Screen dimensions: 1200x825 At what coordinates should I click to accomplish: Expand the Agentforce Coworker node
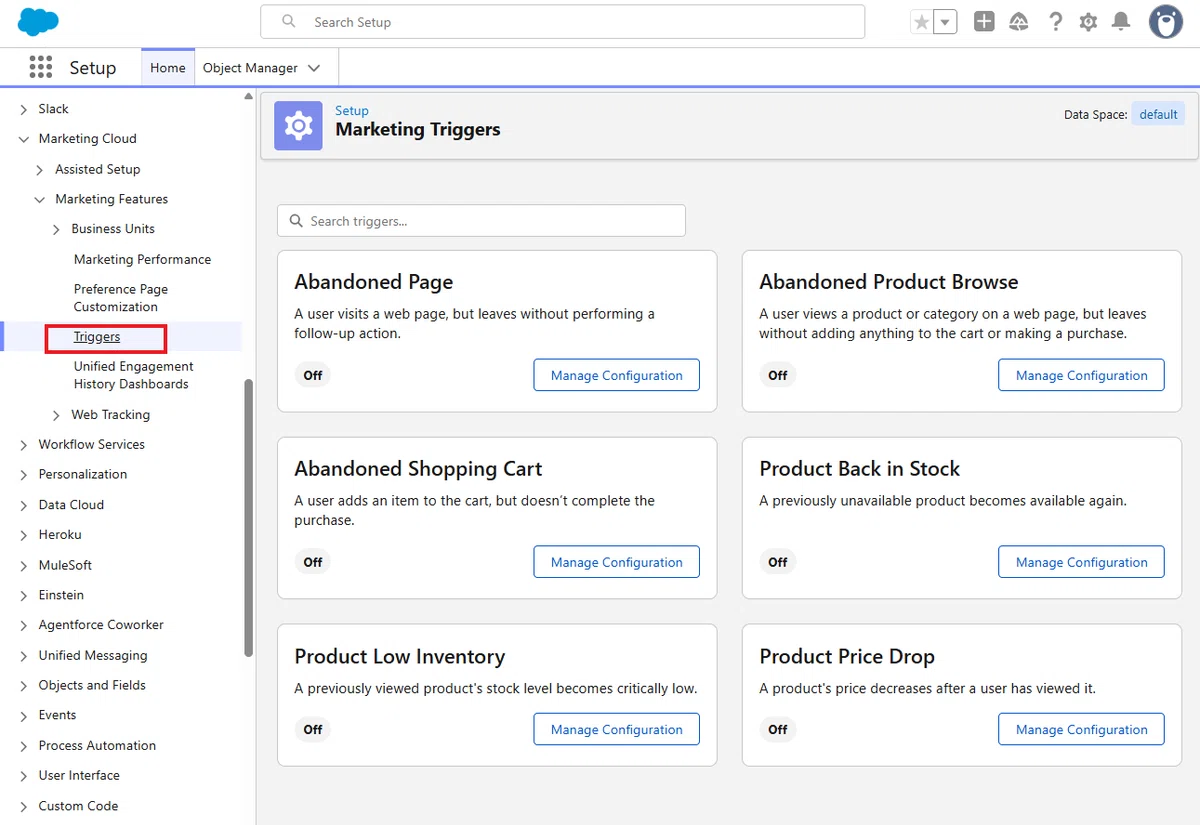(x=24, y=625)
